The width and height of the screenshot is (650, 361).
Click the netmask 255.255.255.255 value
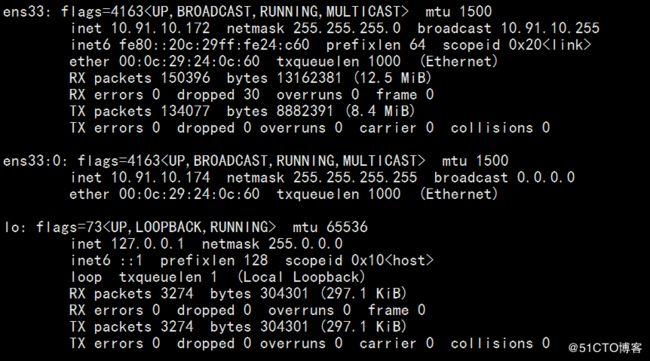[x=355, y=177]
